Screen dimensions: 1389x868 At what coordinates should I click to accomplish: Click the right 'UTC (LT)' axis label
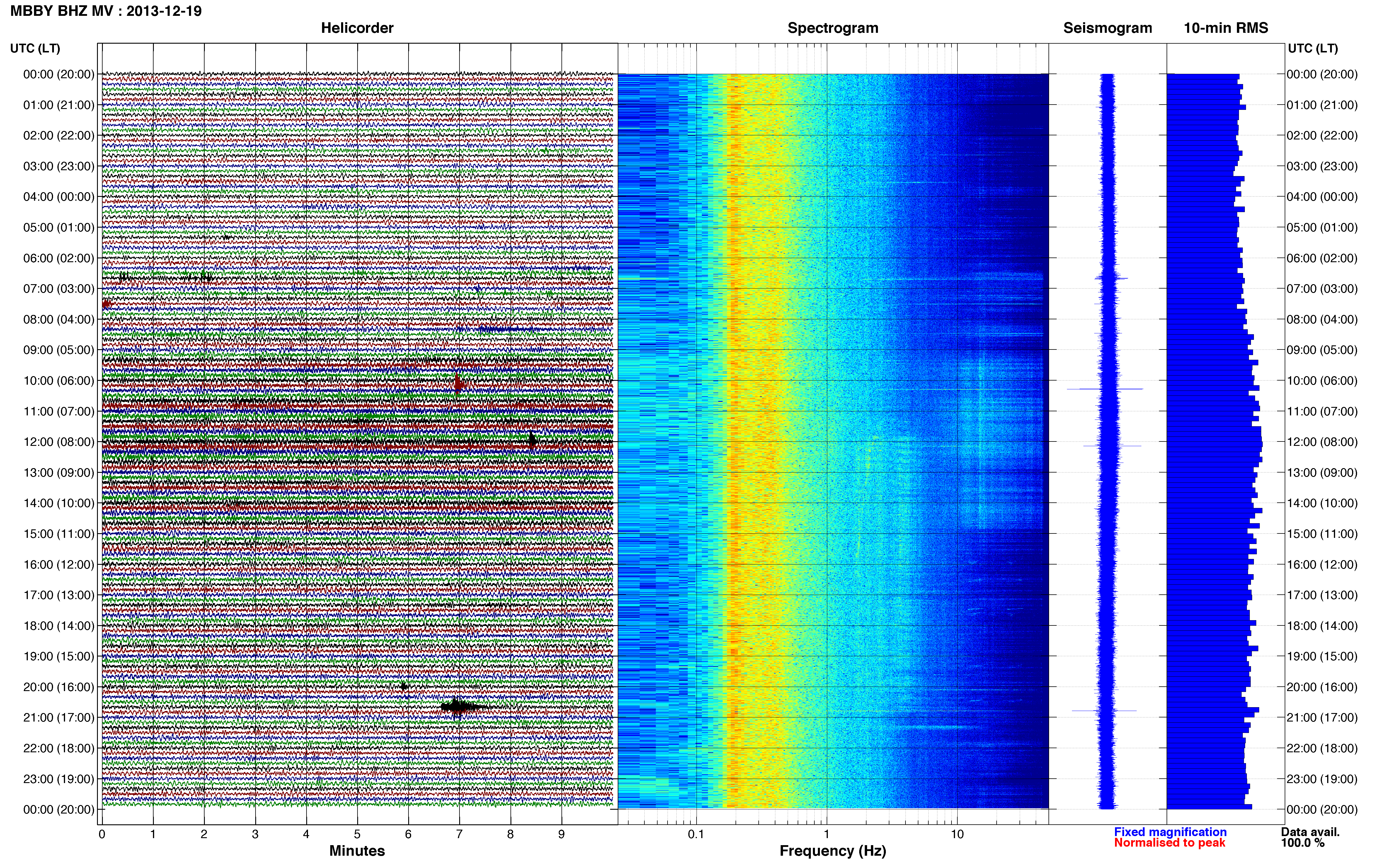pyautogui.click(x=1313, y=48)
